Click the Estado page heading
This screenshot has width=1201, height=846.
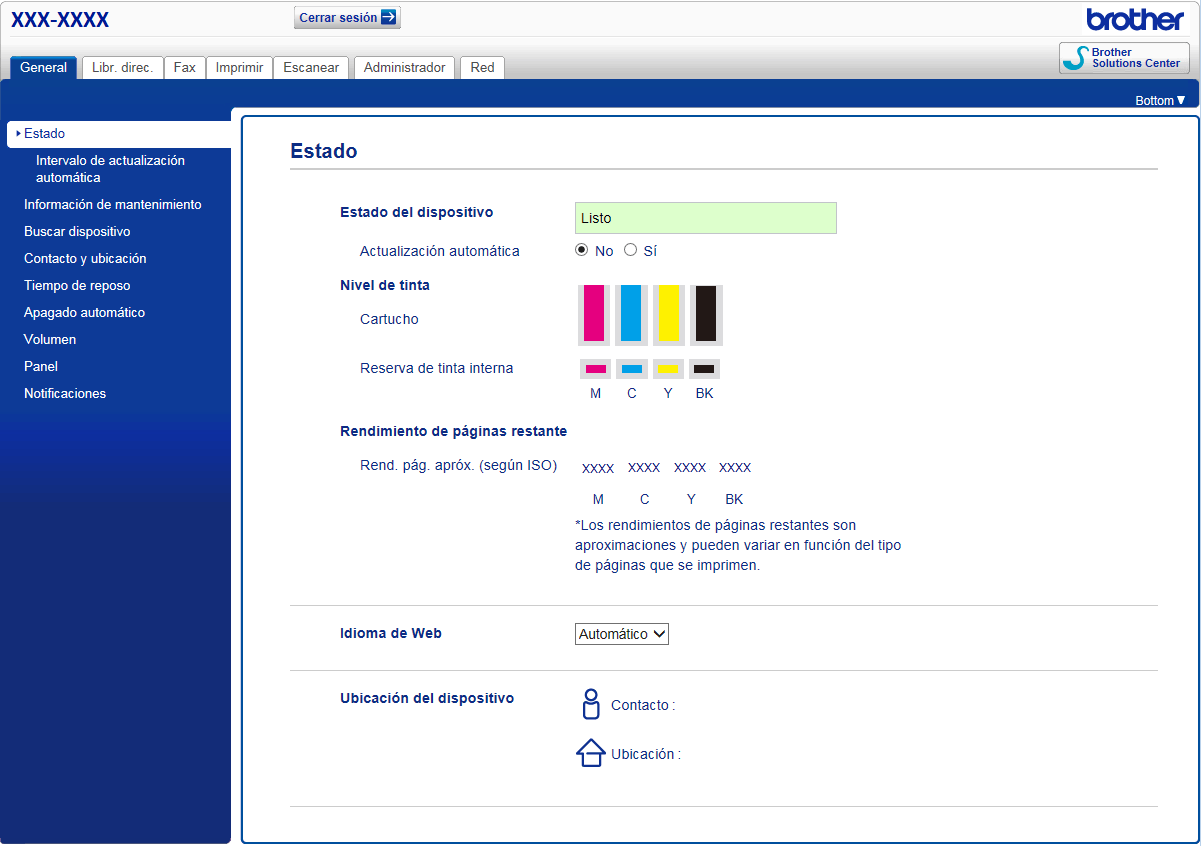324,151
